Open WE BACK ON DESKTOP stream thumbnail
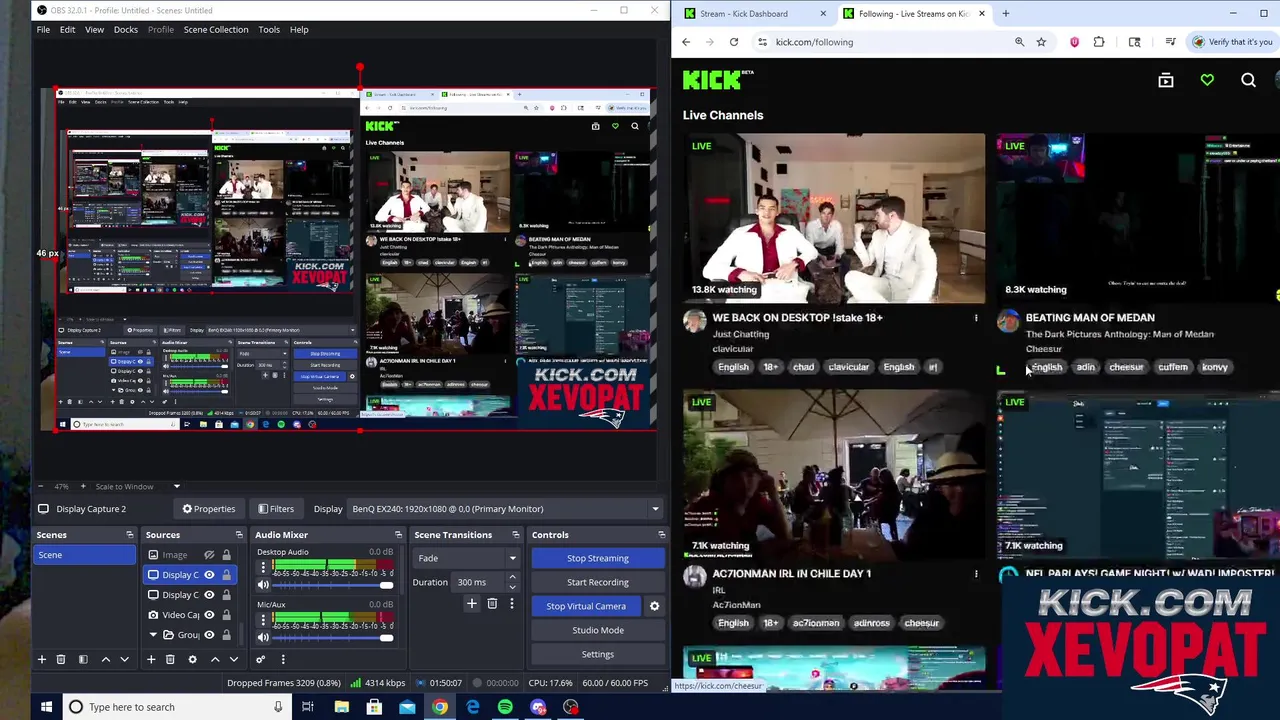 point(834,218)
